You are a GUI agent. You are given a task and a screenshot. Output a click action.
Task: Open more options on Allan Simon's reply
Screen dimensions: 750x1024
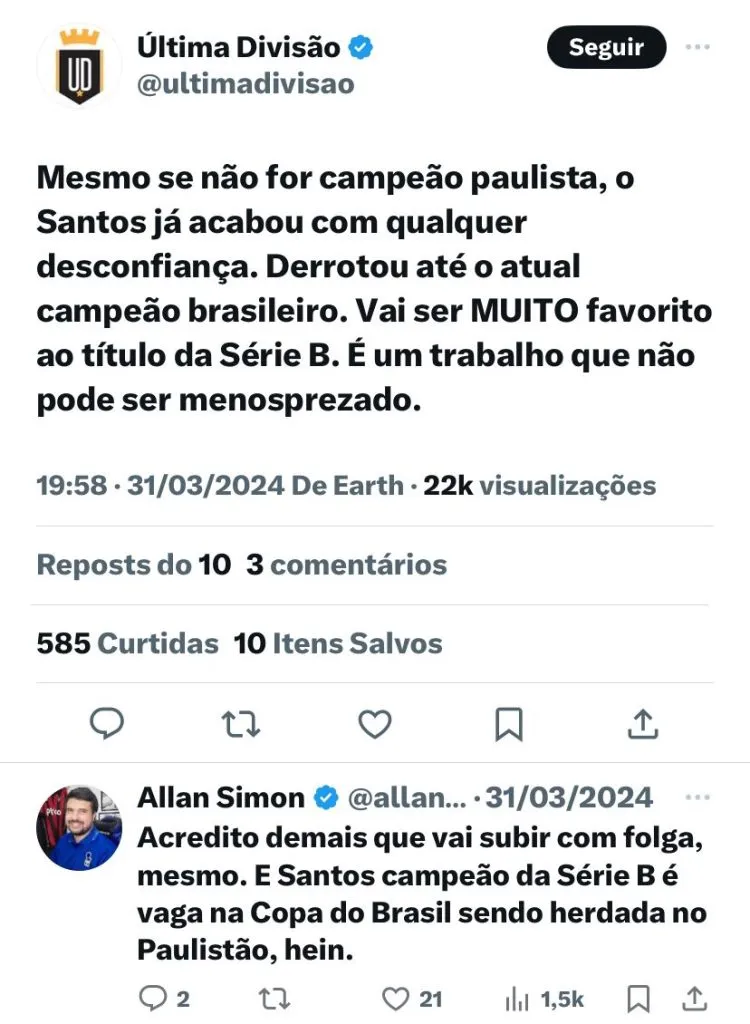[x=697, y=797]
